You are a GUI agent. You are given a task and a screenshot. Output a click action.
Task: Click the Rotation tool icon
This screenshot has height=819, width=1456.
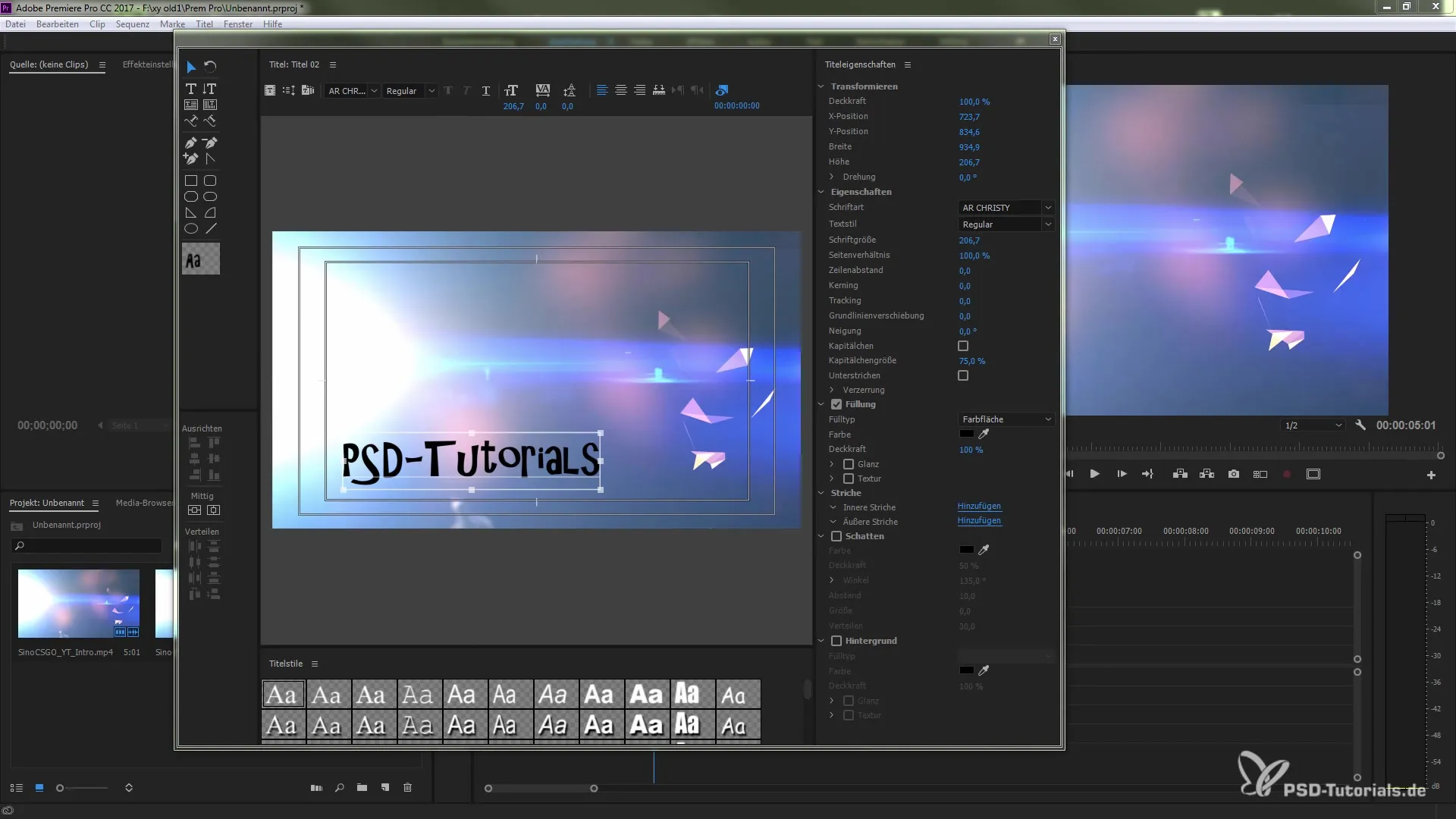pos(210,67)
